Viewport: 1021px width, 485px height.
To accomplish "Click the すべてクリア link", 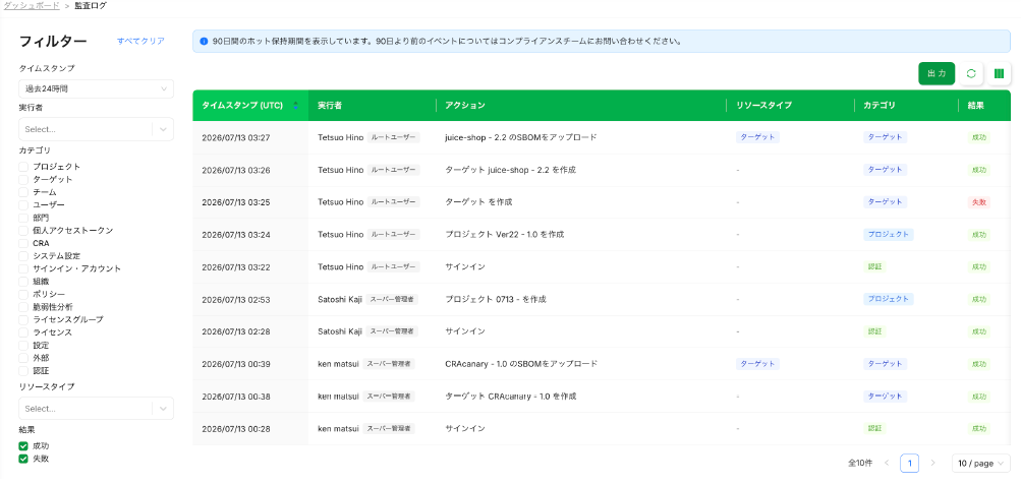I will (141, 41).
